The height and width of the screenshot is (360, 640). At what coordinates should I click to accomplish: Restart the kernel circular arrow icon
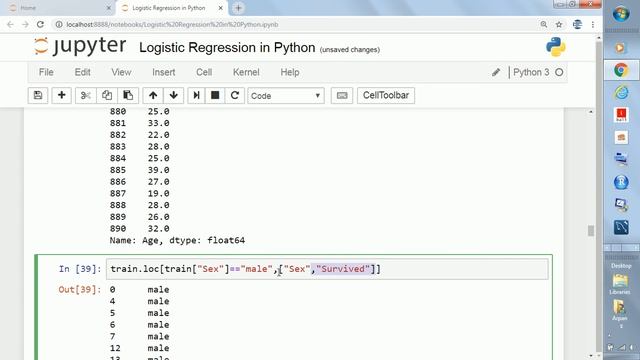[x=235, y=96]
